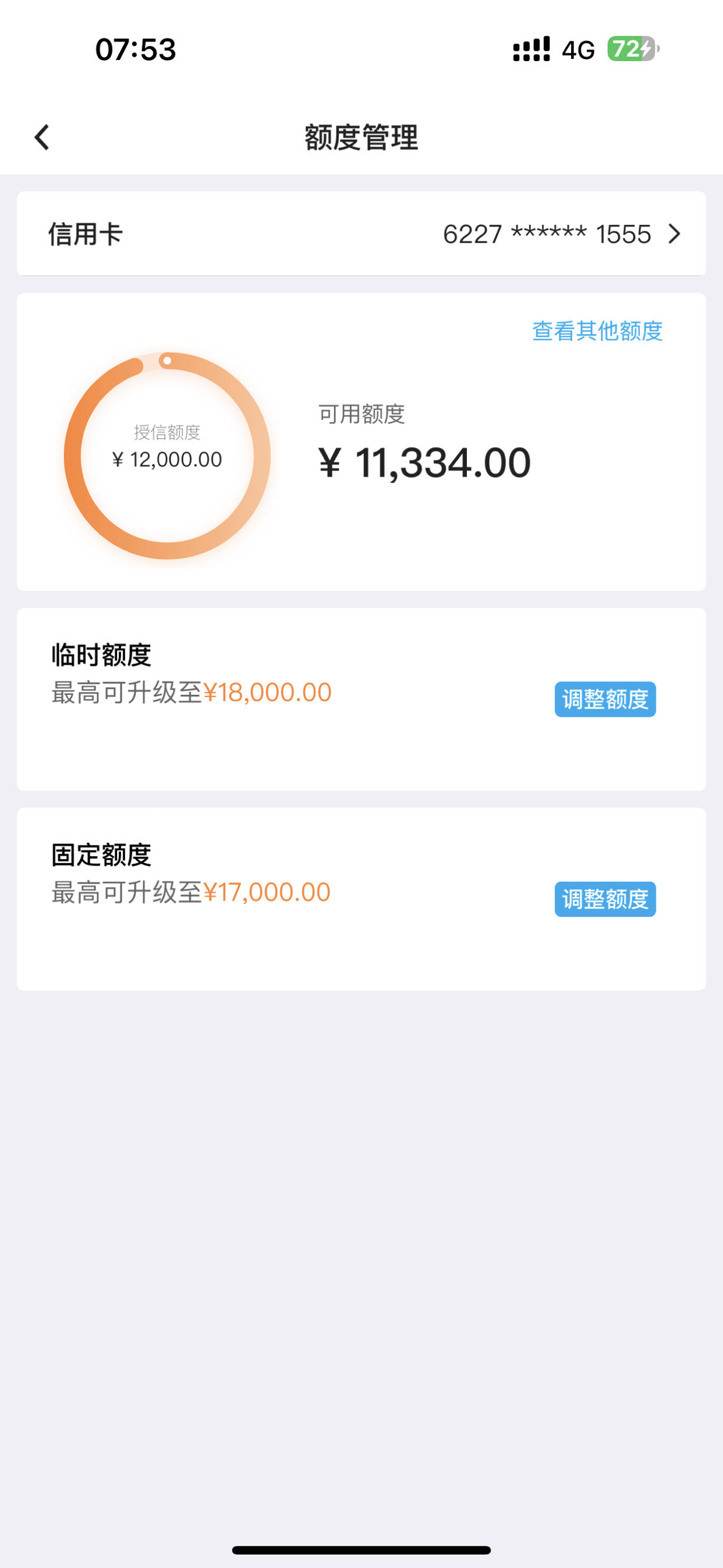Viewport: 723px width, 1568px height.
Task: Open 查看其他额度 link
Action: point(597,330)
